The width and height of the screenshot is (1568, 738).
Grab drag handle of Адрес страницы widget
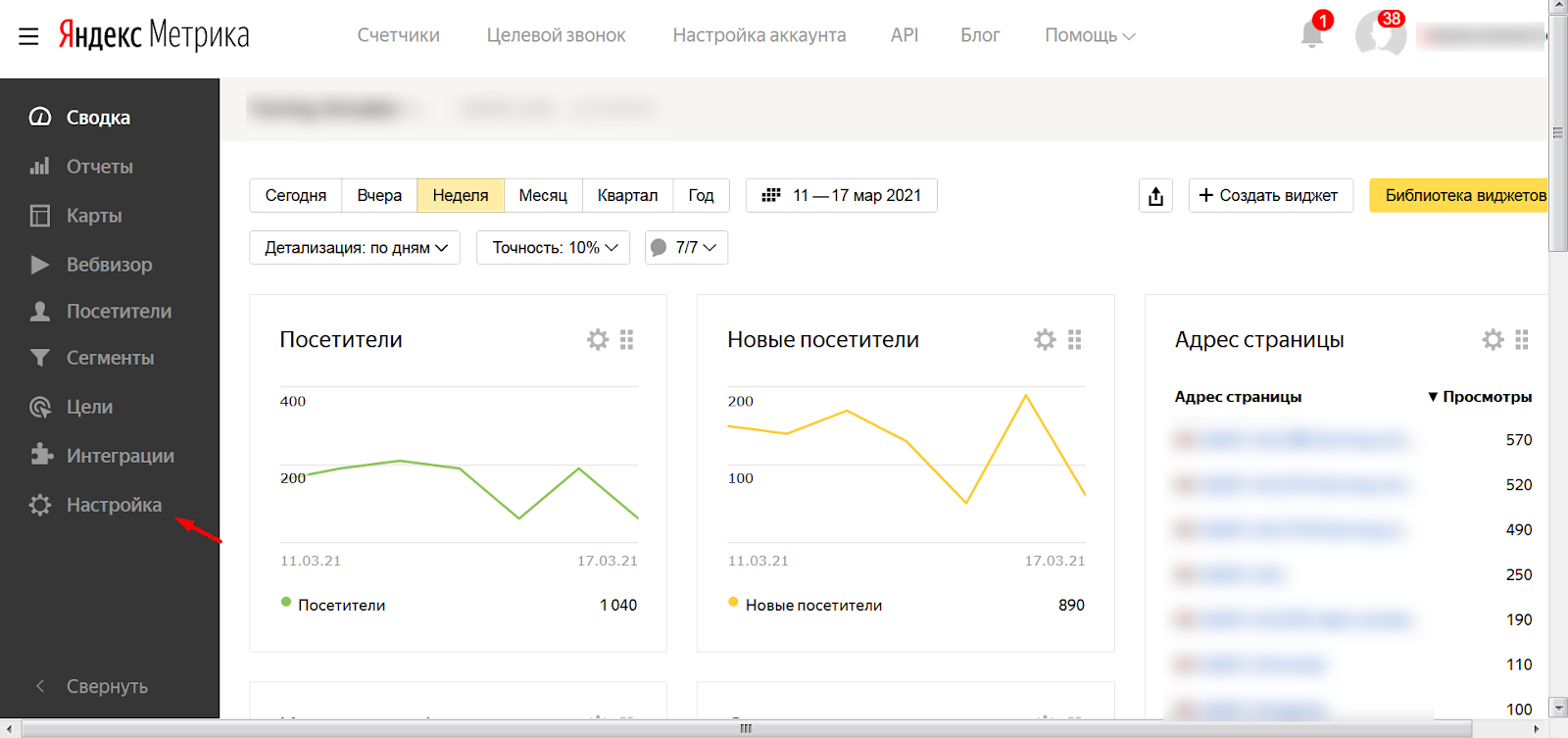tap(1521, 340)
